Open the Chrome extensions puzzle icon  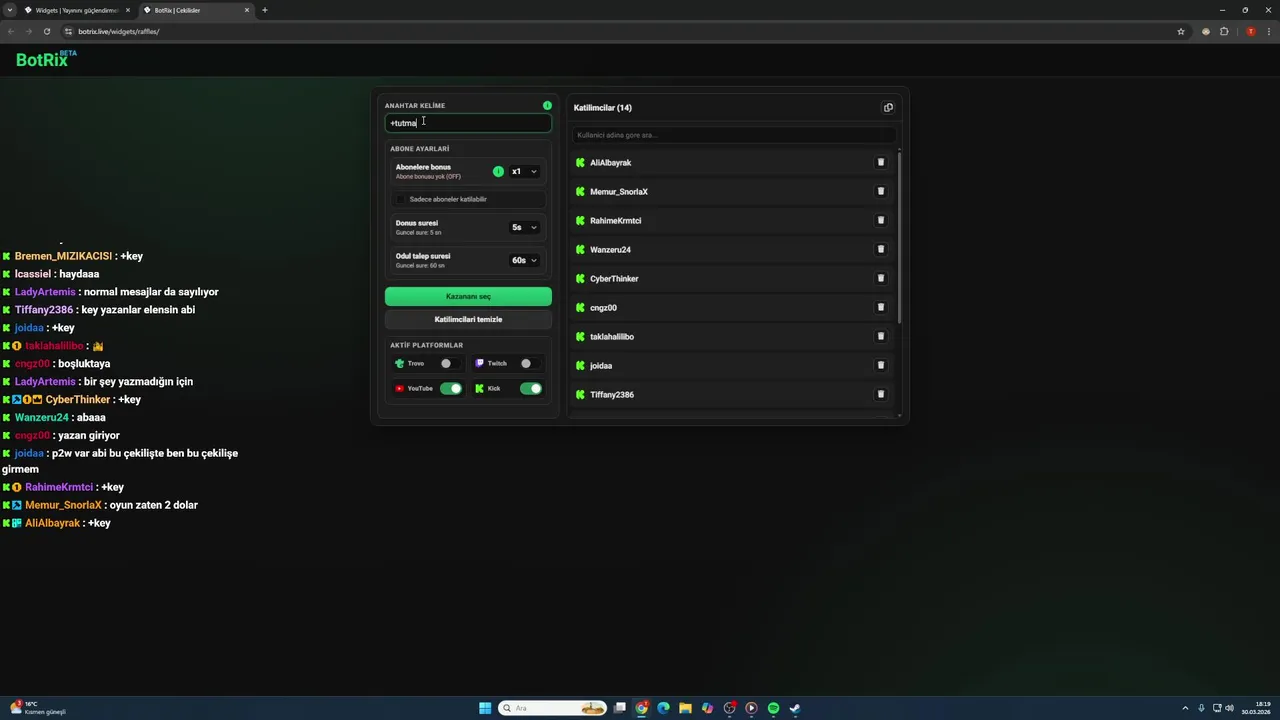pos(1224,31)
